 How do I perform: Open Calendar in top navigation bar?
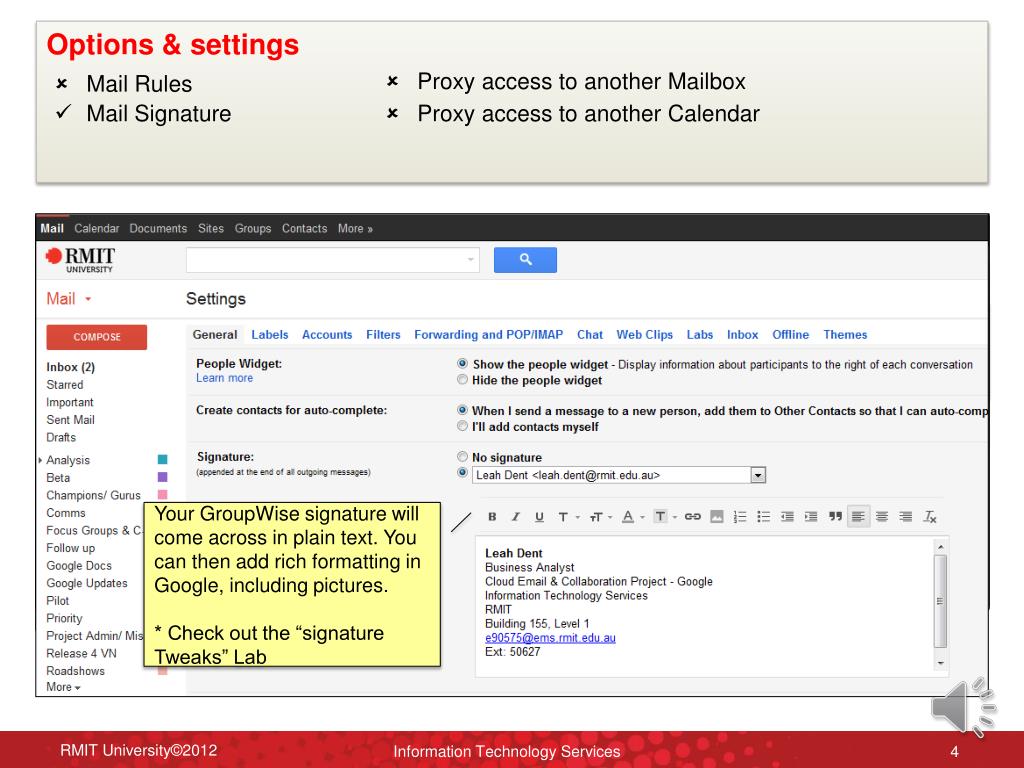click(97, 229)
